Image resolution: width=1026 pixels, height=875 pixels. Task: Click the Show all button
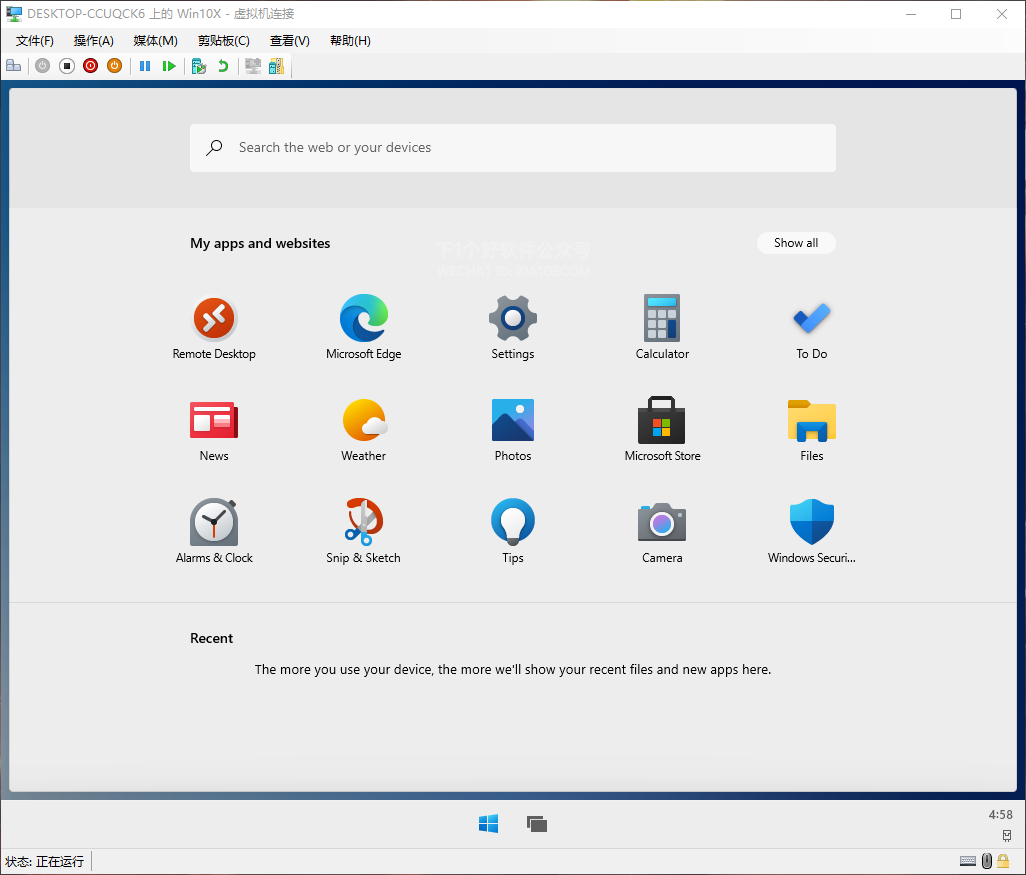796,243
